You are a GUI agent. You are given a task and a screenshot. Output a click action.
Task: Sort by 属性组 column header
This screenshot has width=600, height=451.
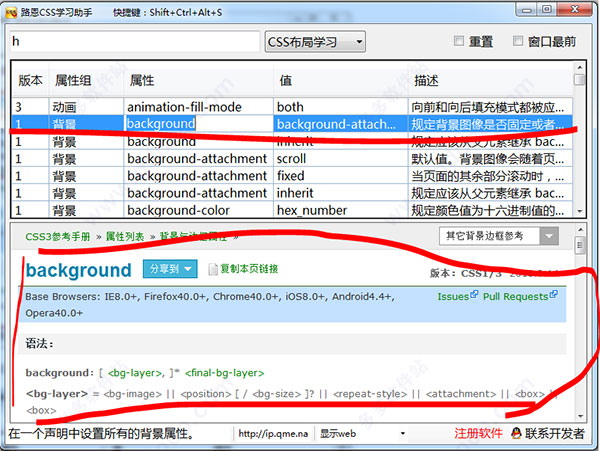[86, 81]
